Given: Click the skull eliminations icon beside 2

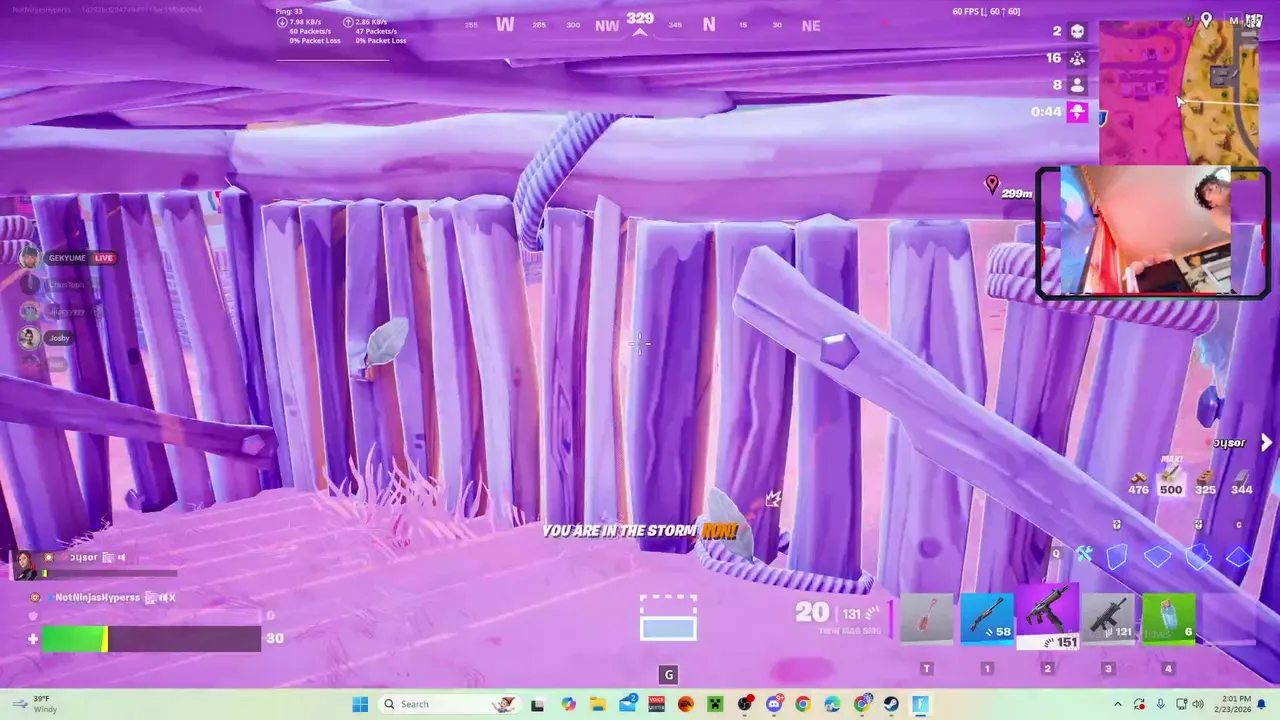Looking at the screenshot, I should (x=1077, y=31).
